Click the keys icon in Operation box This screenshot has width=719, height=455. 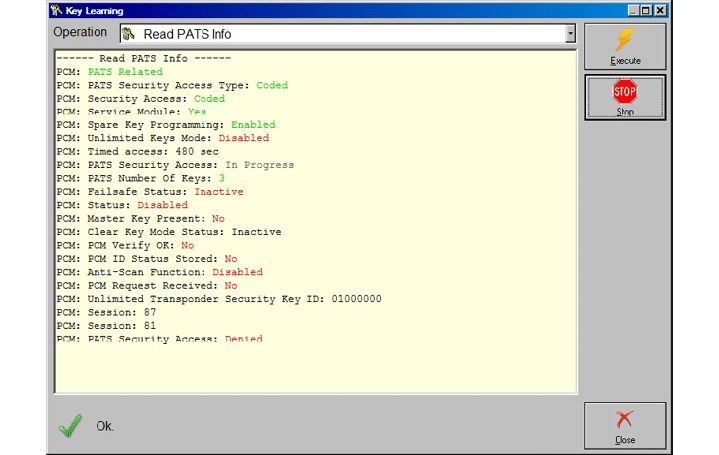pos(128,34)
